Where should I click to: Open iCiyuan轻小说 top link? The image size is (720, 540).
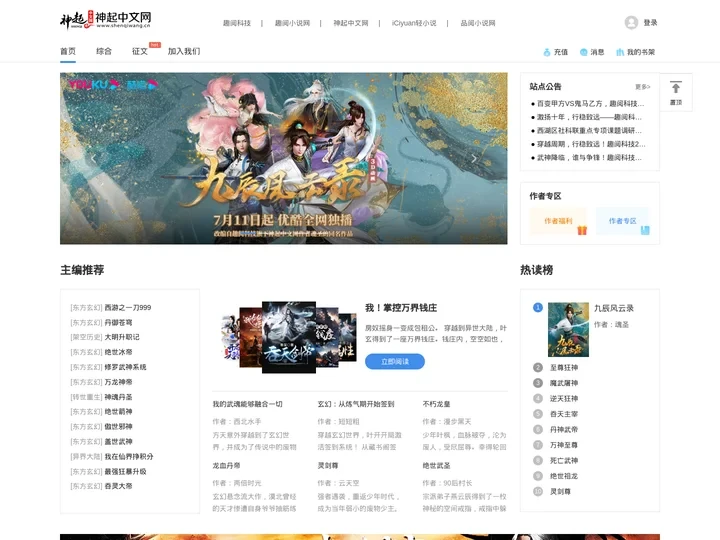click(x=414, y=23)
